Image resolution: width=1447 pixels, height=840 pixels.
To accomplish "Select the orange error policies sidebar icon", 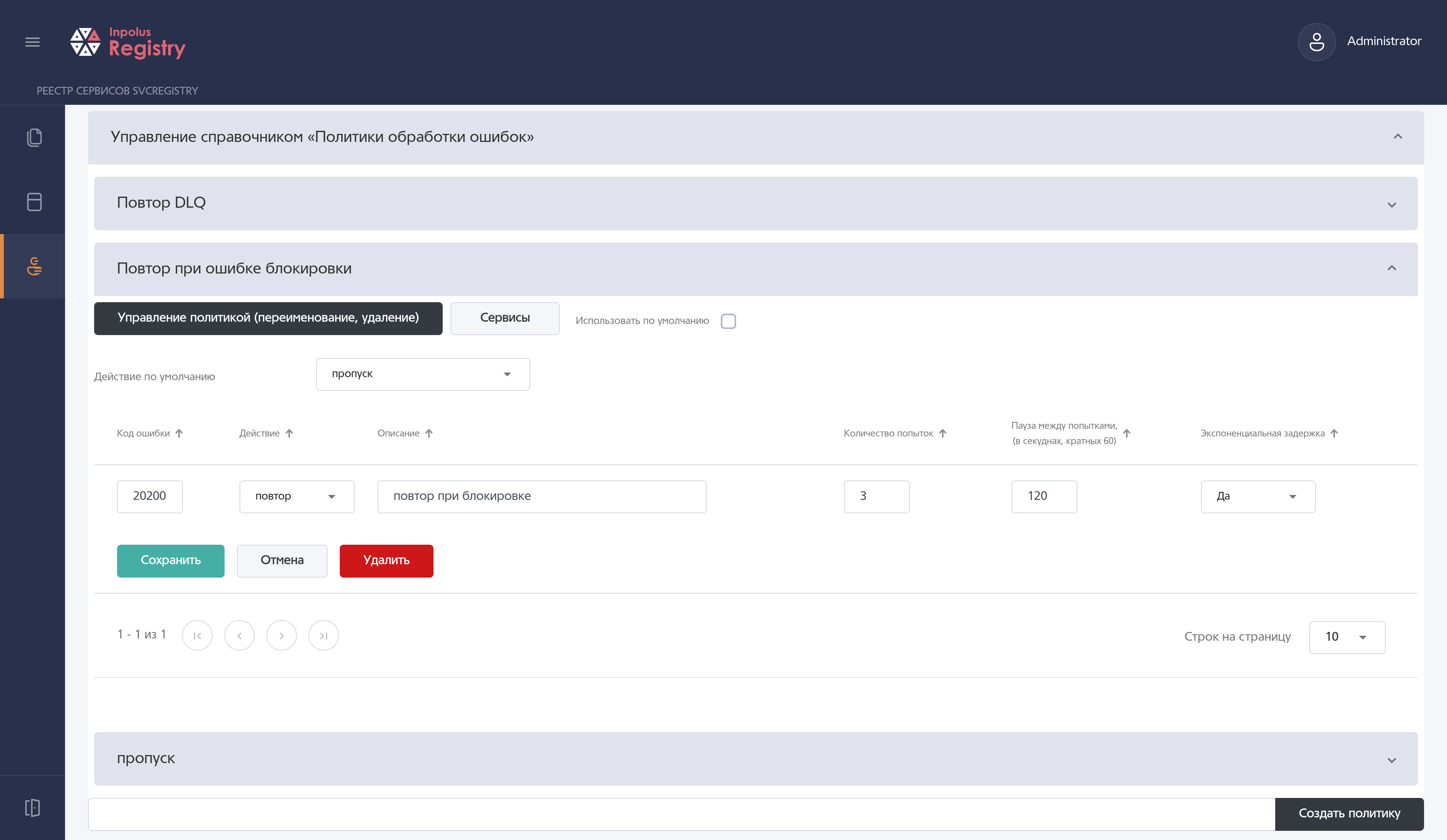I will click(34, 266).
